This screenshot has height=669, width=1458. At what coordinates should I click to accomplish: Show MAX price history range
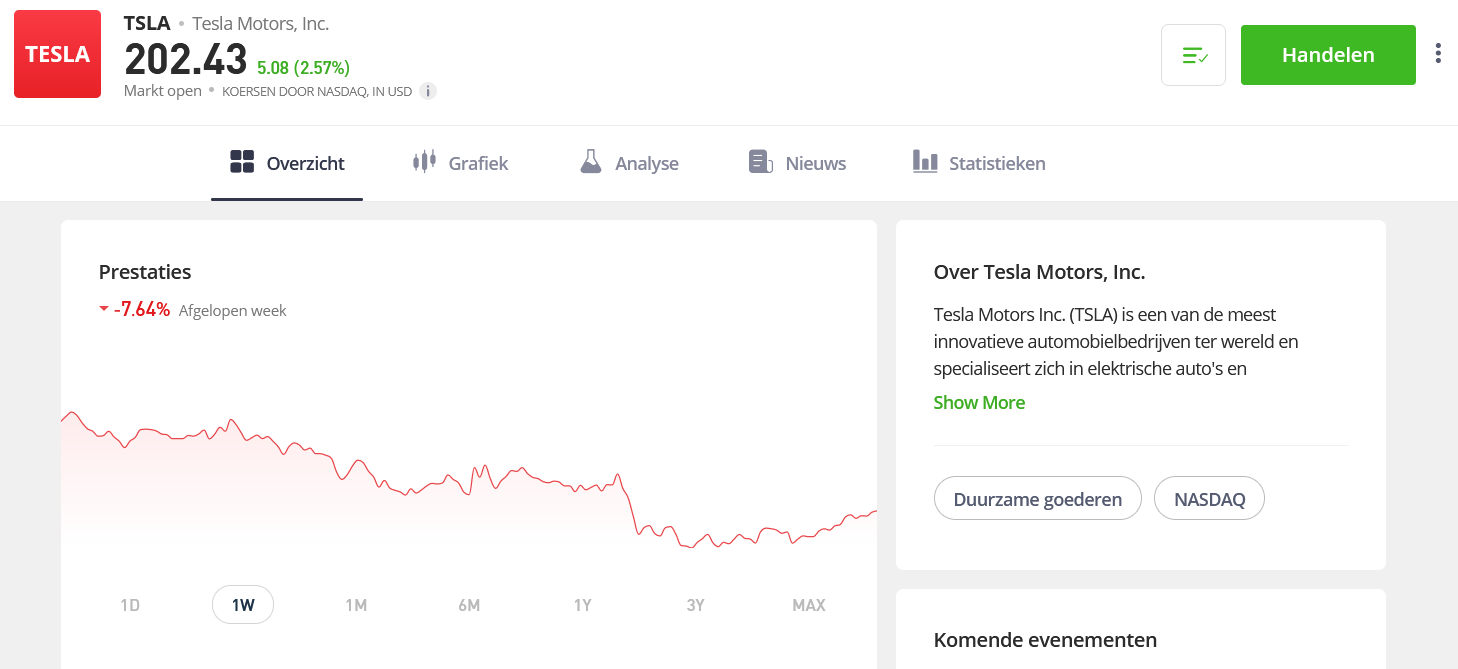809,605
